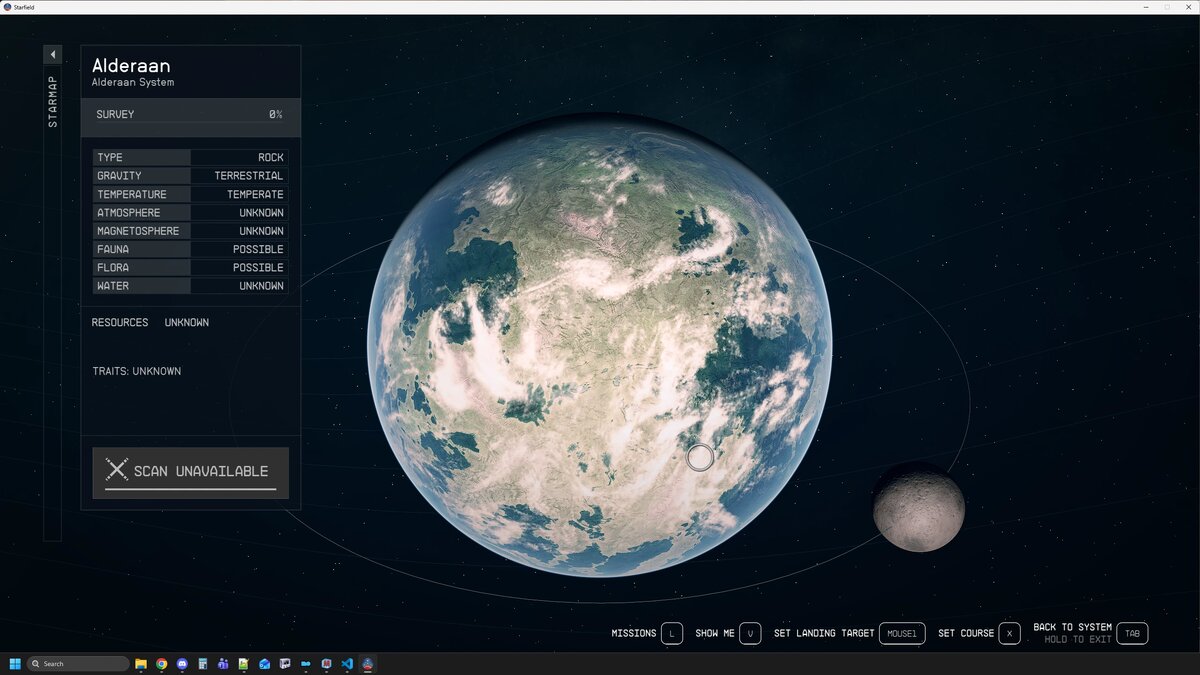
Task: Collapse the Starmap panel arrow
Action: click(53, 54)
